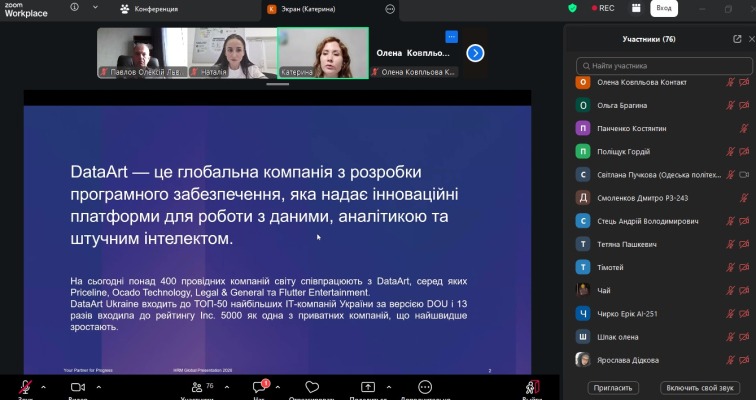
Task: Click the shared DataArt presentation slide
Action: [x=277, y=240]
